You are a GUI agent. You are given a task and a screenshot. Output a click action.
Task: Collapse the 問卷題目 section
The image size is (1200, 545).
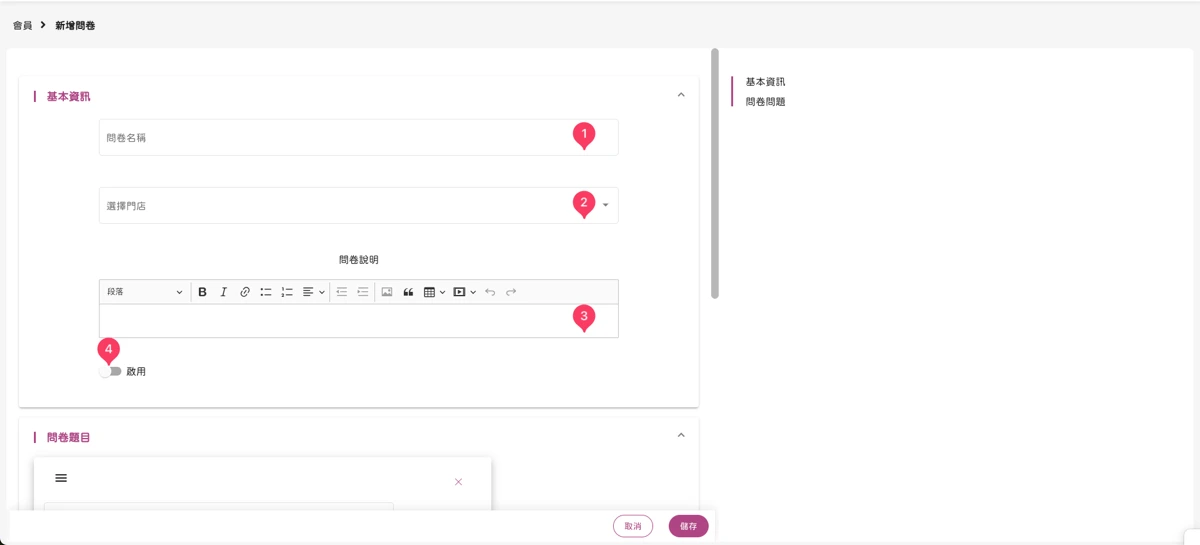coord(681,436)
